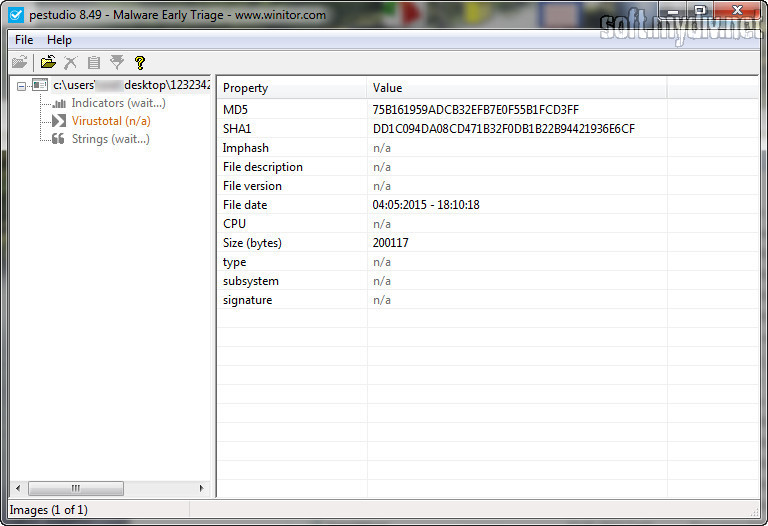Click the file icon beside c:\users path
The height and width of the screenshot is (526, 768).
pos(40,85)
